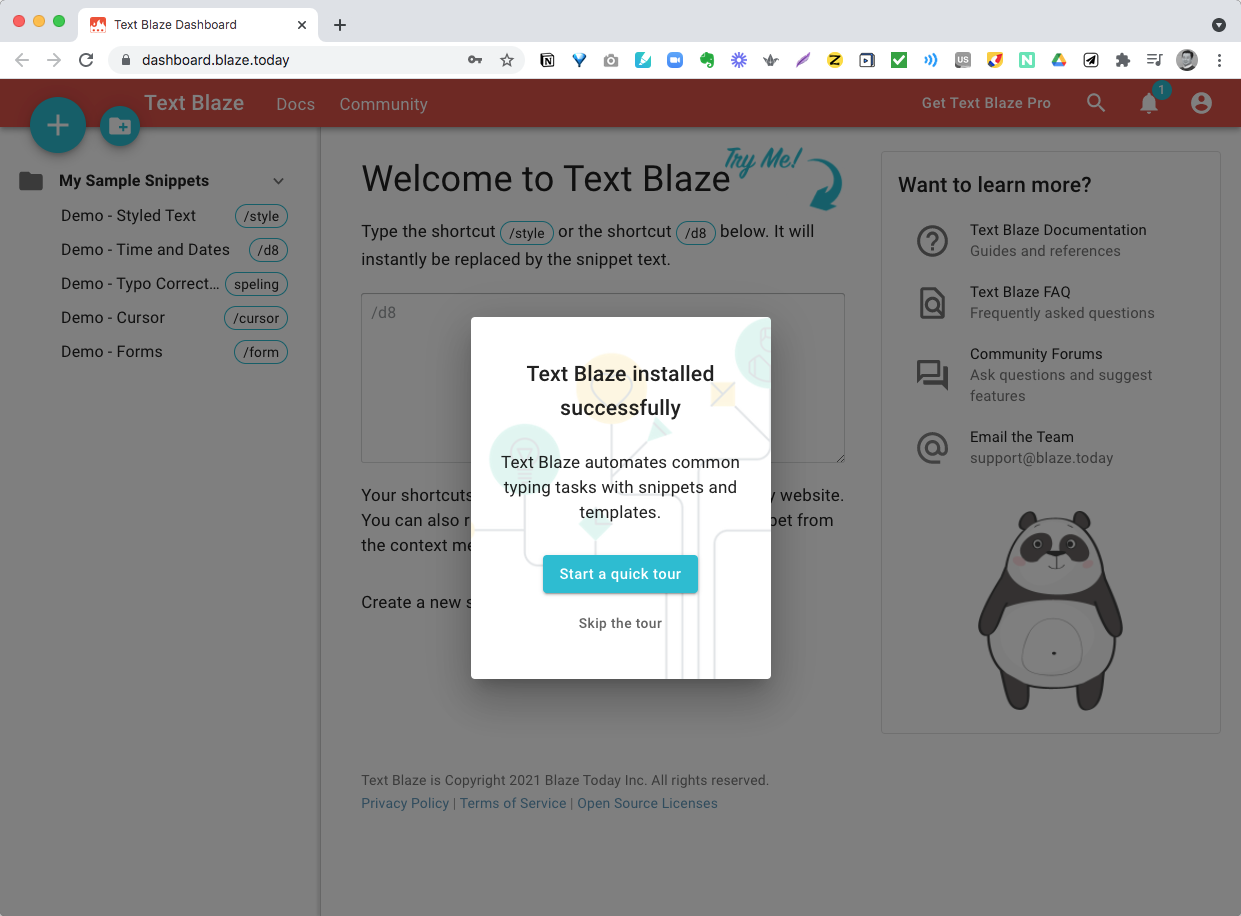Collapse the My Sample Snippets folder chevron

click(279, 181)
